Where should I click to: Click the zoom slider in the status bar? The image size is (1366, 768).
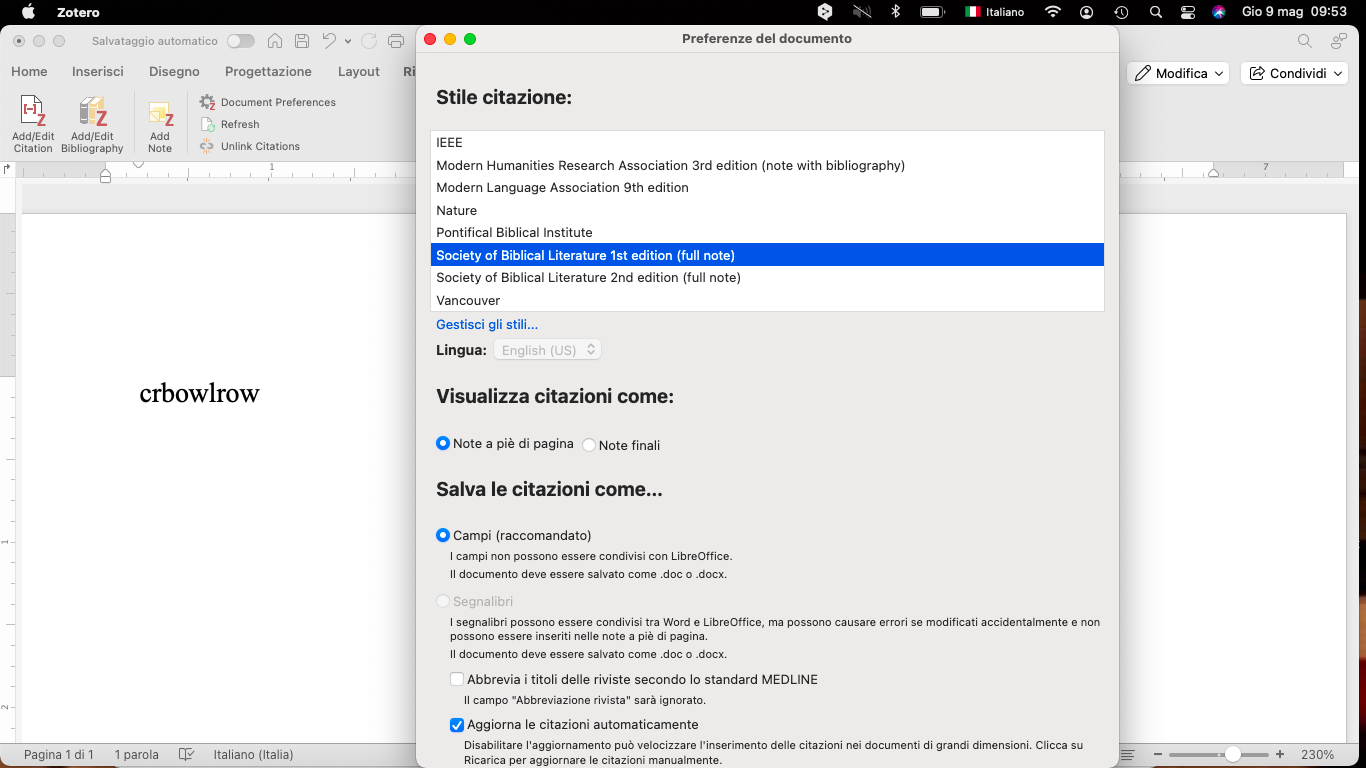coord(1219,755)
